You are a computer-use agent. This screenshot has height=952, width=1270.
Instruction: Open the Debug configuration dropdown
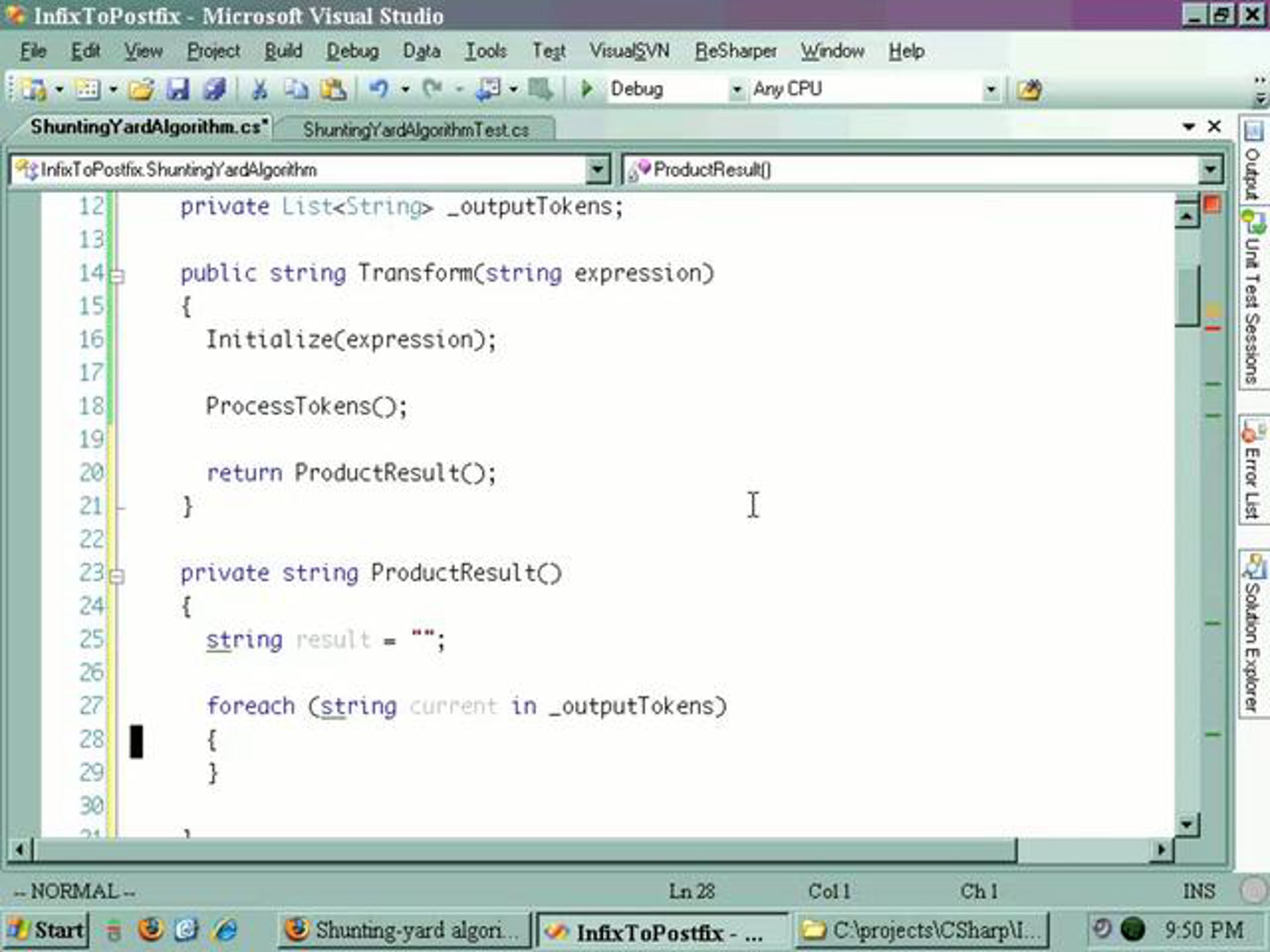tap(736, 89)
